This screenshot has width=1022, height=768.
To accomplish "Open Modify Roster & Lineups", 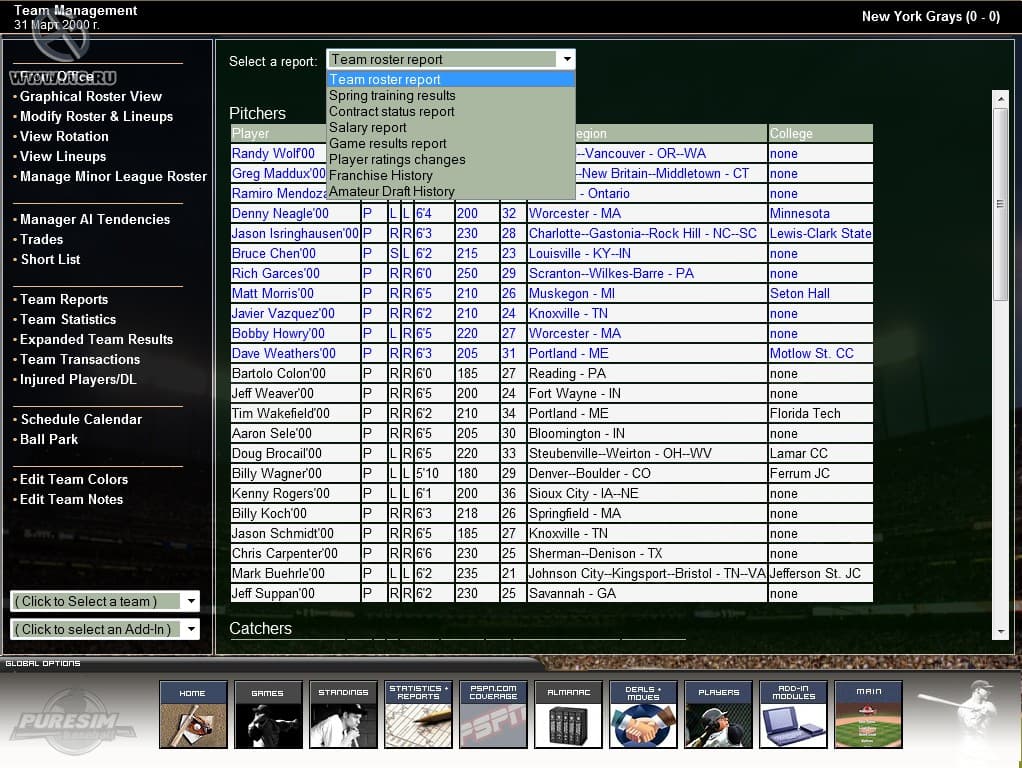I will point(96,117).
